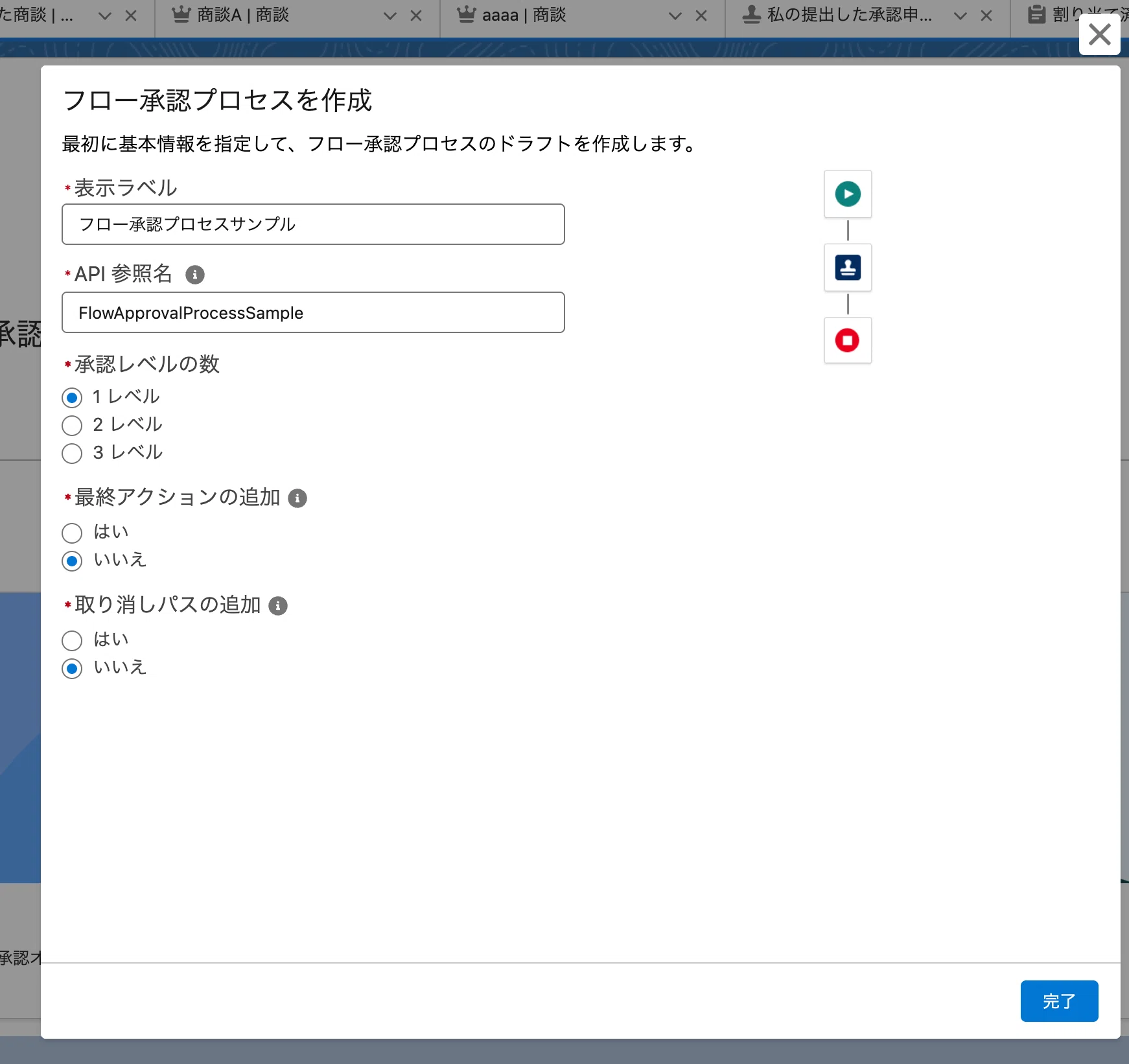The image size is (1129, 1064).
Task: Choose いいえ for 取り消しパスの追加
Action: (72, 668)
